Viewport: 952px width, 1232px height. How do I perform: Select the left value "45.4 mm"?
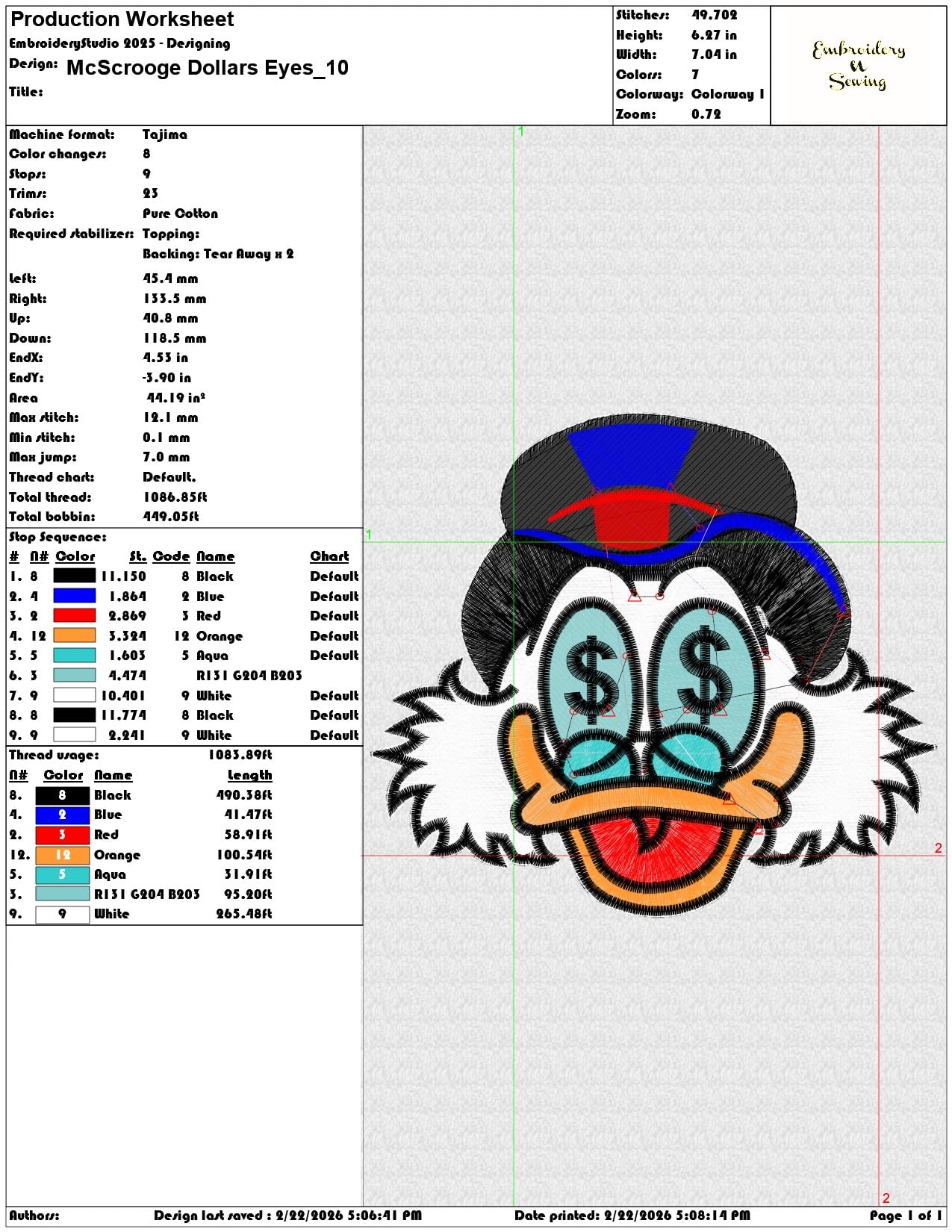click(170, 279)
